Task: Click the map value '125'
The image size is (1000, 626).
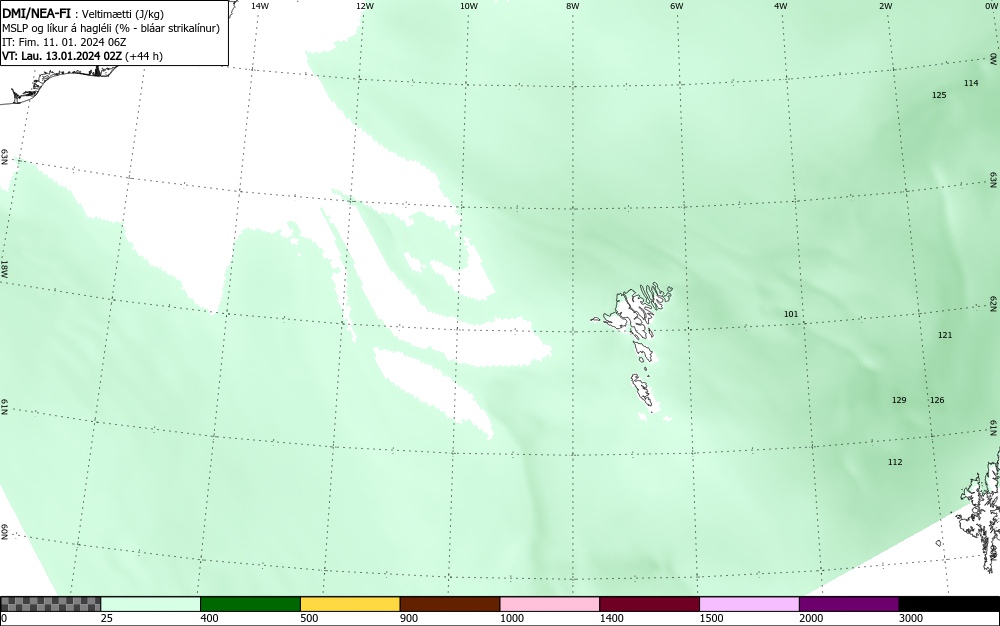Action: [939, 95]
